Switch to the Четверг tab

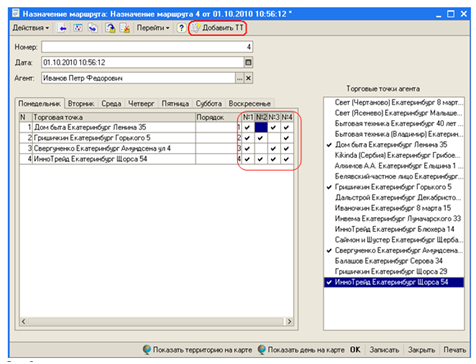coord(141,104)
